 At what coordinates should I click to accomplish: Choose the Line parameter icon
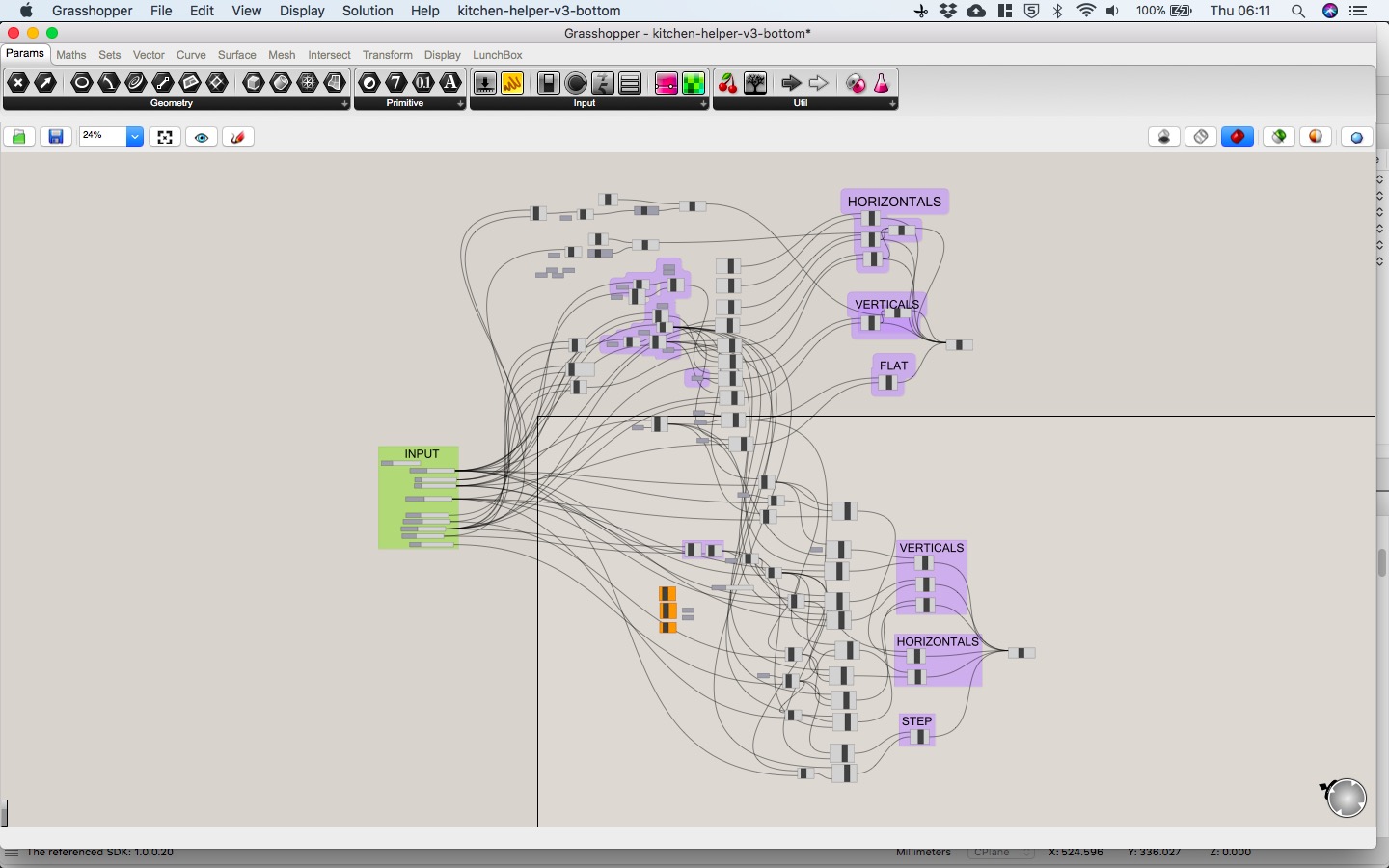coord(163,83)
